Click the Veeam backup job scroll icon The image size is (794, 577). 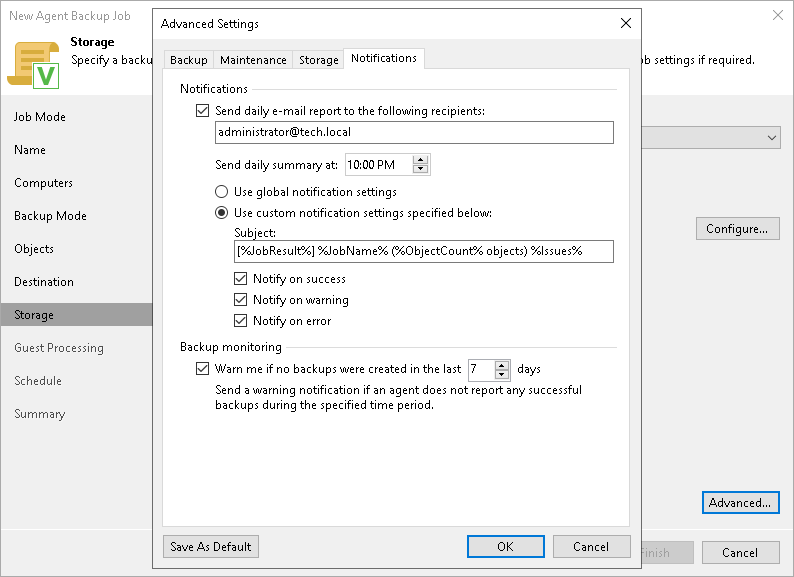tap(33, 65)
